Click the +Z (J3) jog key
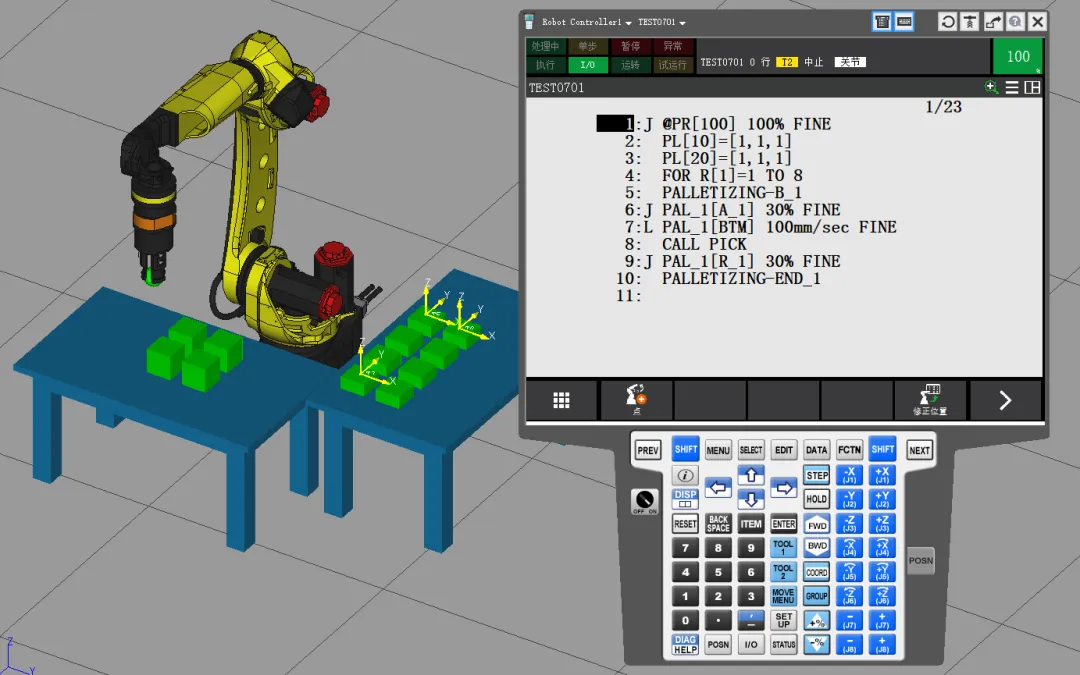This screenshot has height=675, width=1080. click(882, 524)
